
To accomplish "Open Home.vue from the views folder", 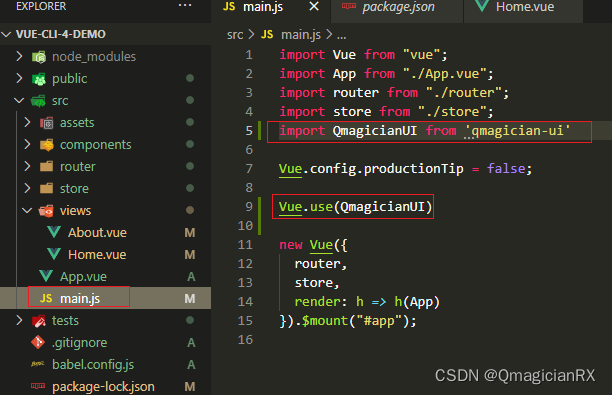I will [97, 254].
